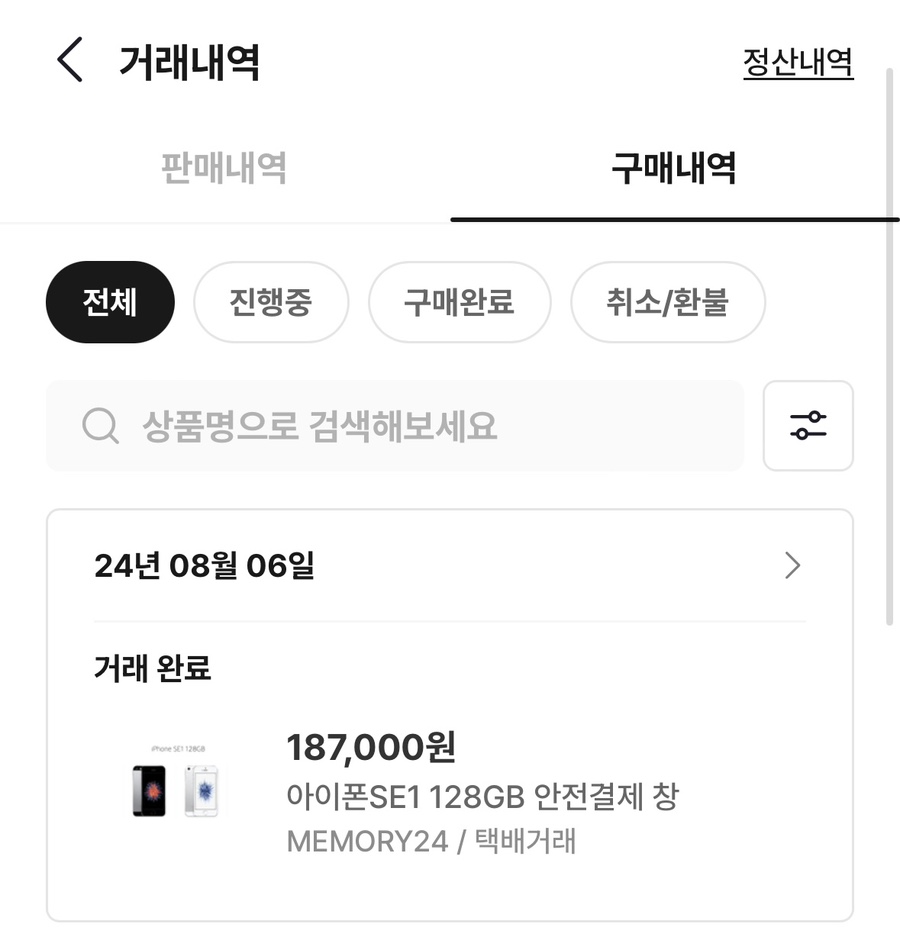Open seller MEMORY24 / 택배거래 line
This screenshot has width=900, height=940.
click(431, 840)
